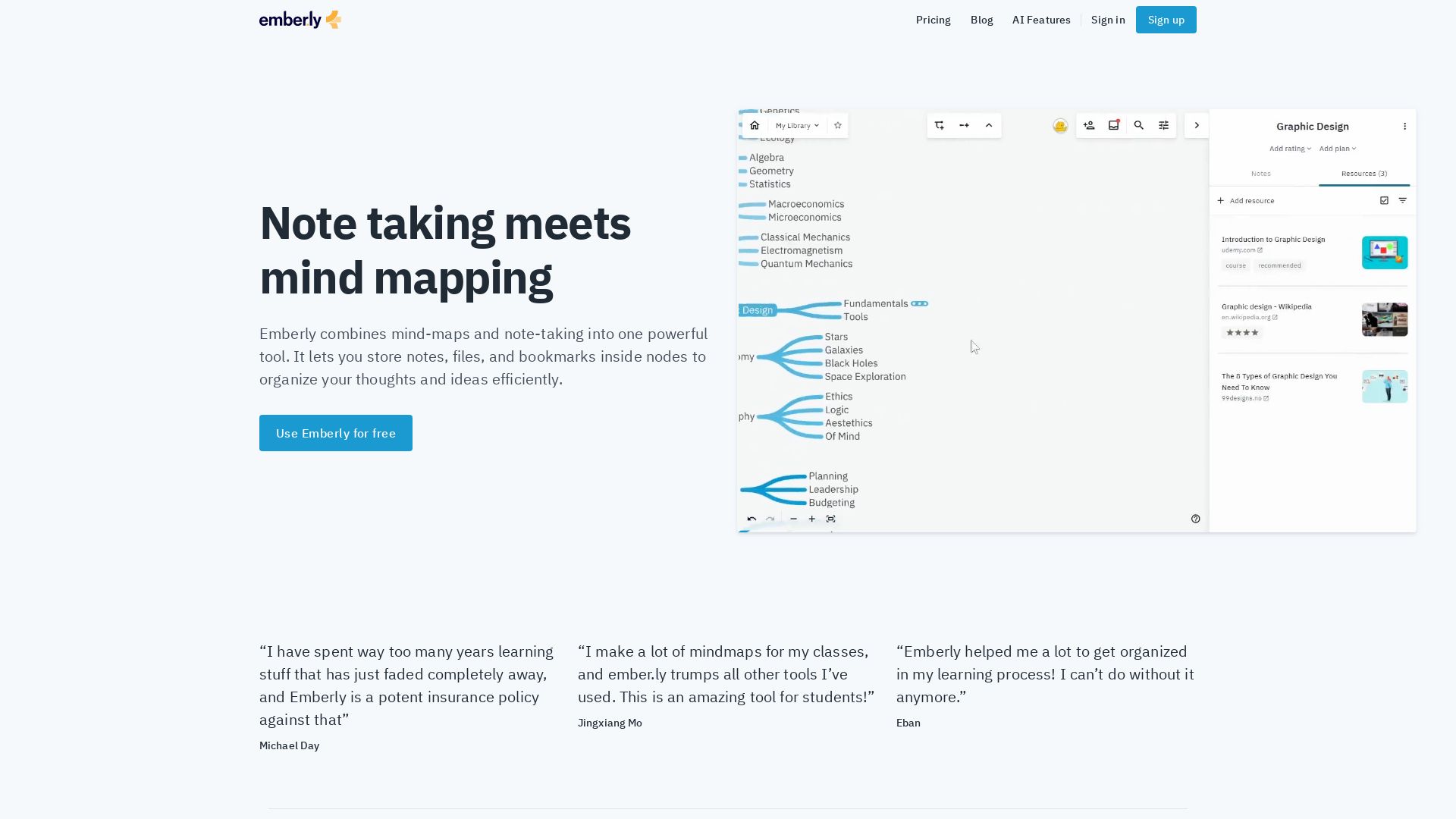Toggle the completed resources checkbox icon
Screen dimensions: 1456x819
click(x=1385, y=200)
